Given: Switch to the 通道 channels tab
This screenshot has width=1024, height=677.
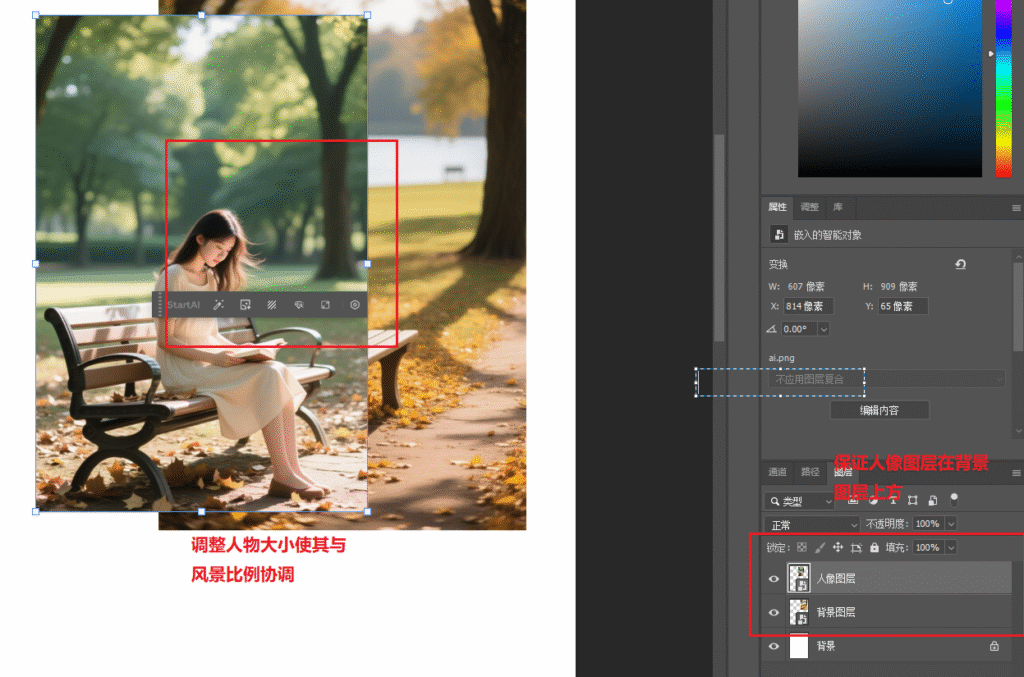Looking at the screenshot, I should tap(777, 472).
